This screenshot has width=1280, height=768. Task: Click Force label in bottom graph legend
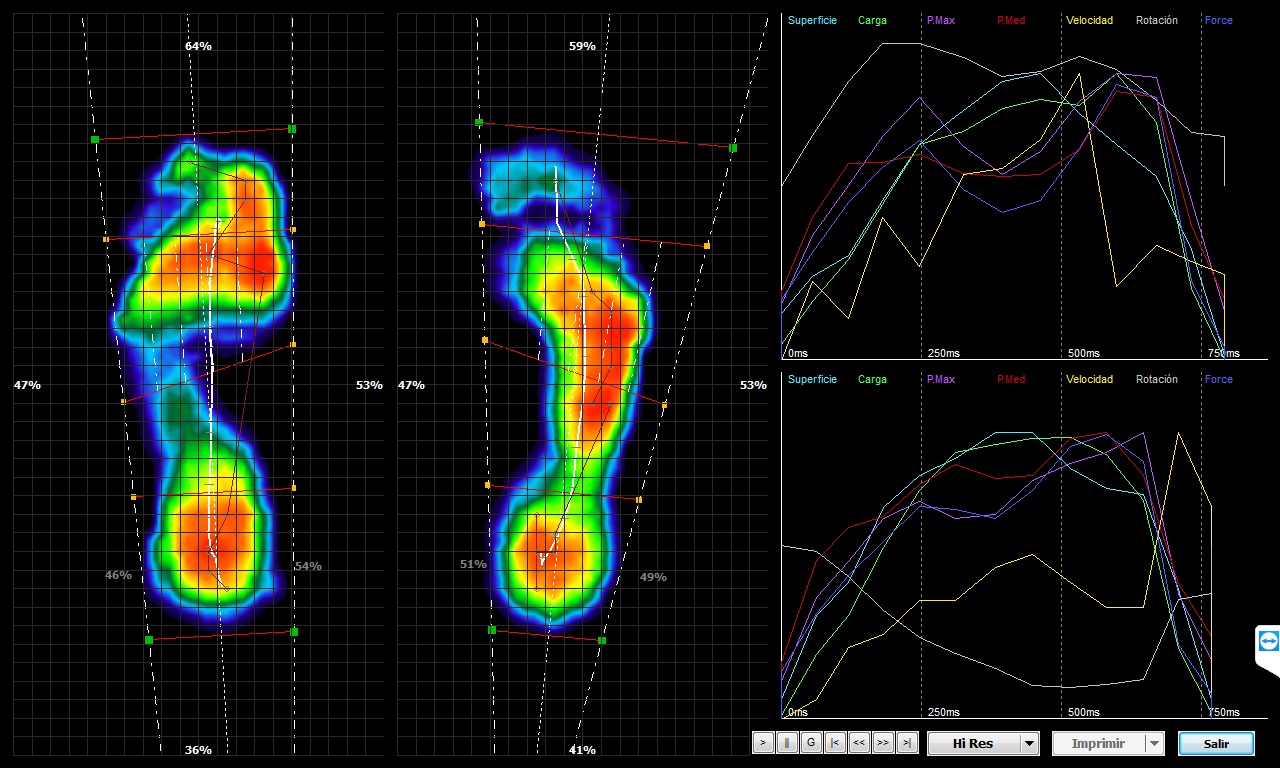pos(1218,380)
